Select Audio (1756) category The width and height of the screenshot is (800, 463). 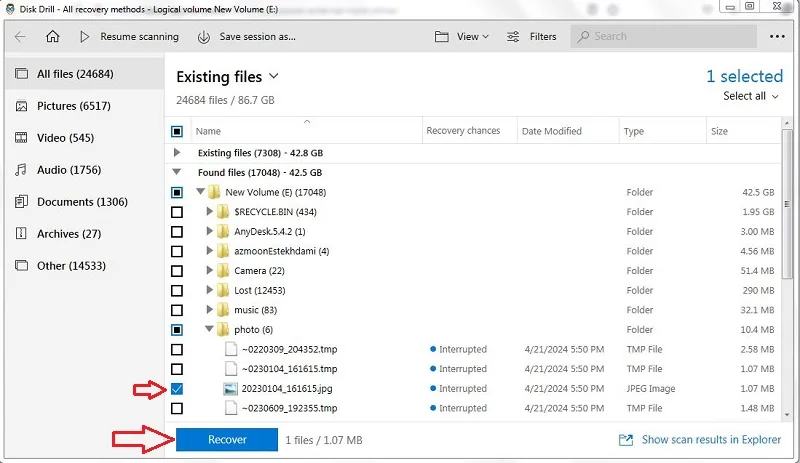tap(84, 170)
